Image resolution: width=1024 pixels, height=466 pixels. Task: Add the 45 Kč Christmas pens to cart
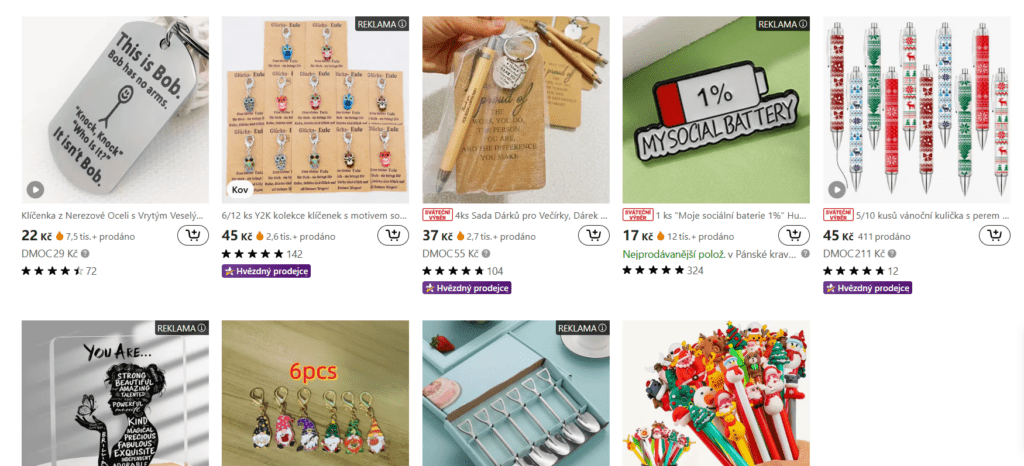point(994,236)
